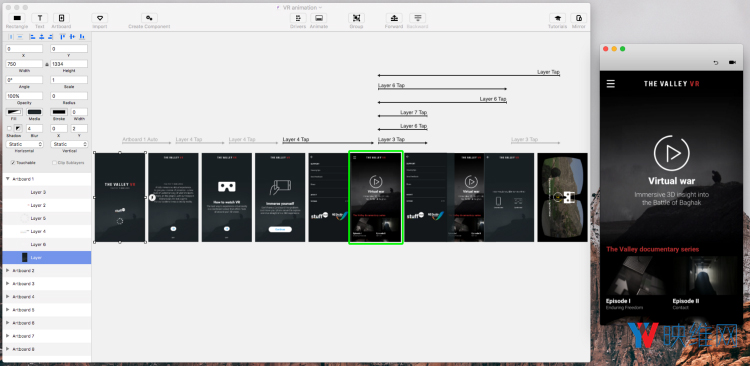Open the Drivers panel icon

coord(298,18)
